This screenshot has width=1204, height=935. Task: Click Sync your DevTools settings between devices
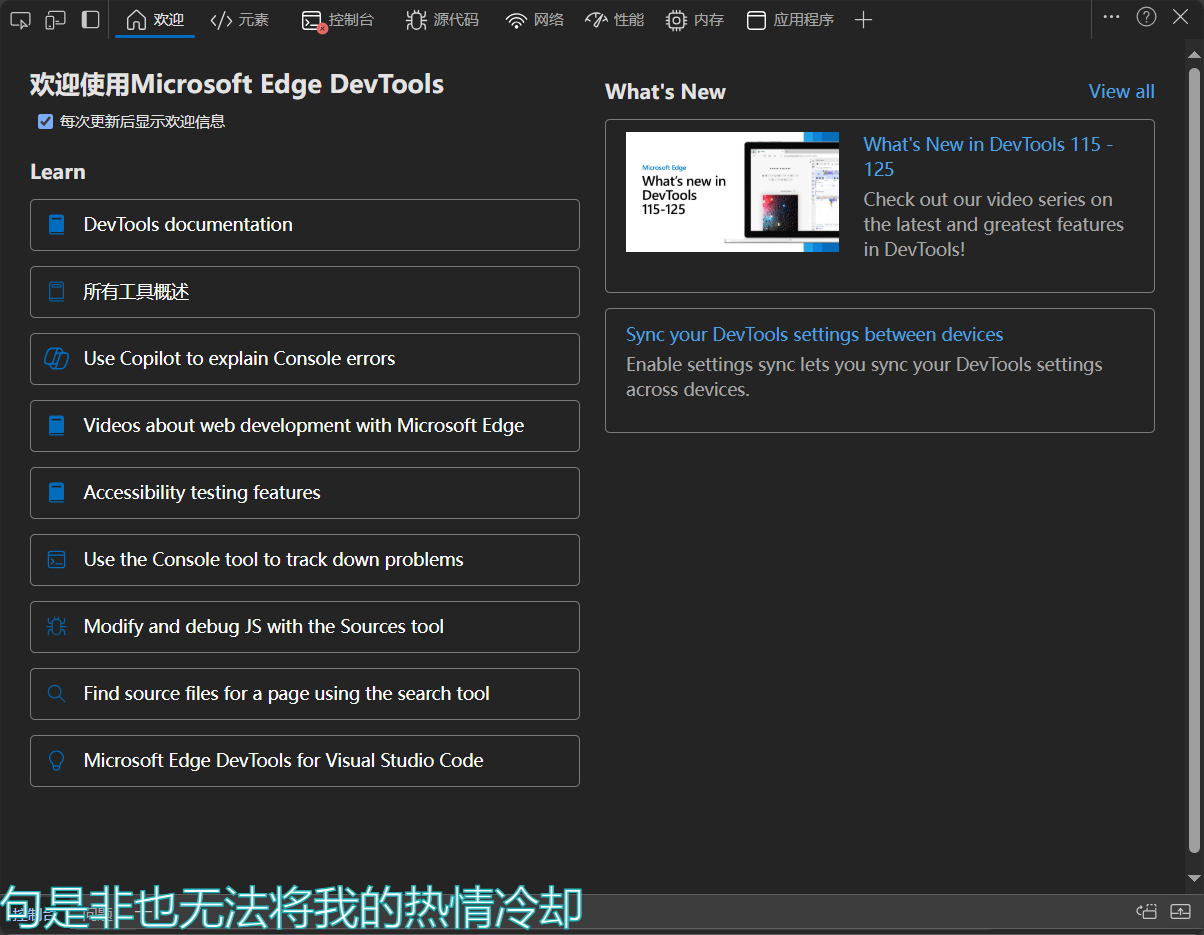814,335
